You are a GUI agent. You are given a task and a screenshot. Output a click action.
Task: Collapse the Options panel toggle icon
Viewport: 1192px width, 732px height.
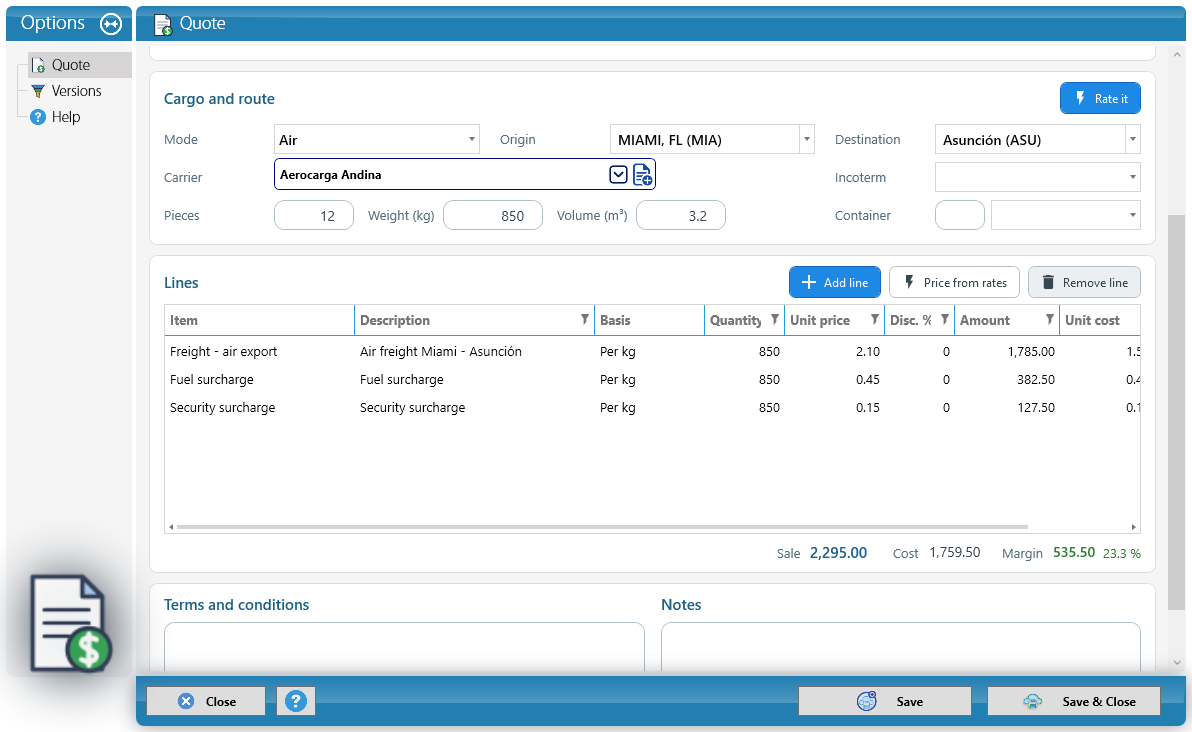pos(111,24)
